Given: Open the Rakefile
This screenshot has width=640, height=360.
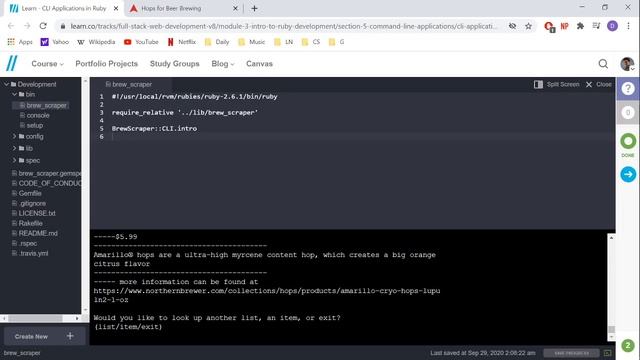Looking at the screenshot, I should pyautogui.click(x=27, y=223).
